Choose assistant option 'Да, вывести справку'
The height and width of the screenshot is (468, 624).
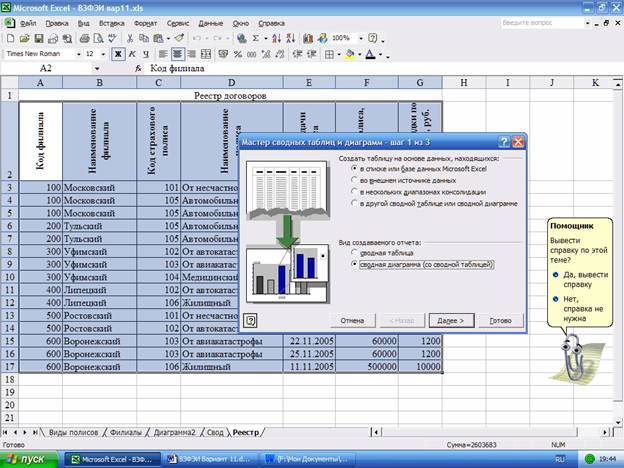coord(581,279)
